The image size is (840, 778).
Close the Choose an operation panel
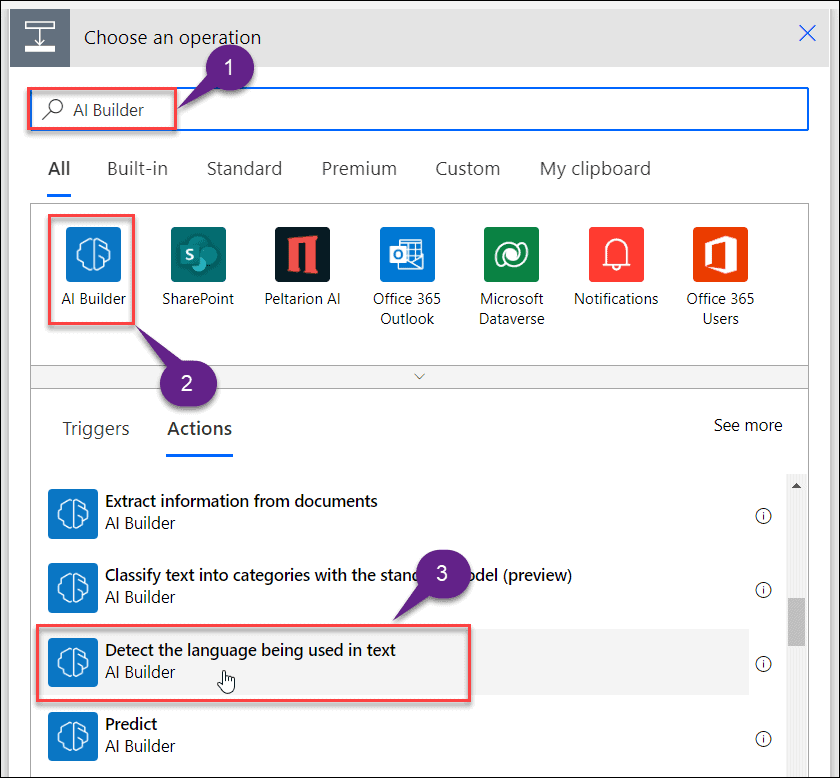pos(807,33)
